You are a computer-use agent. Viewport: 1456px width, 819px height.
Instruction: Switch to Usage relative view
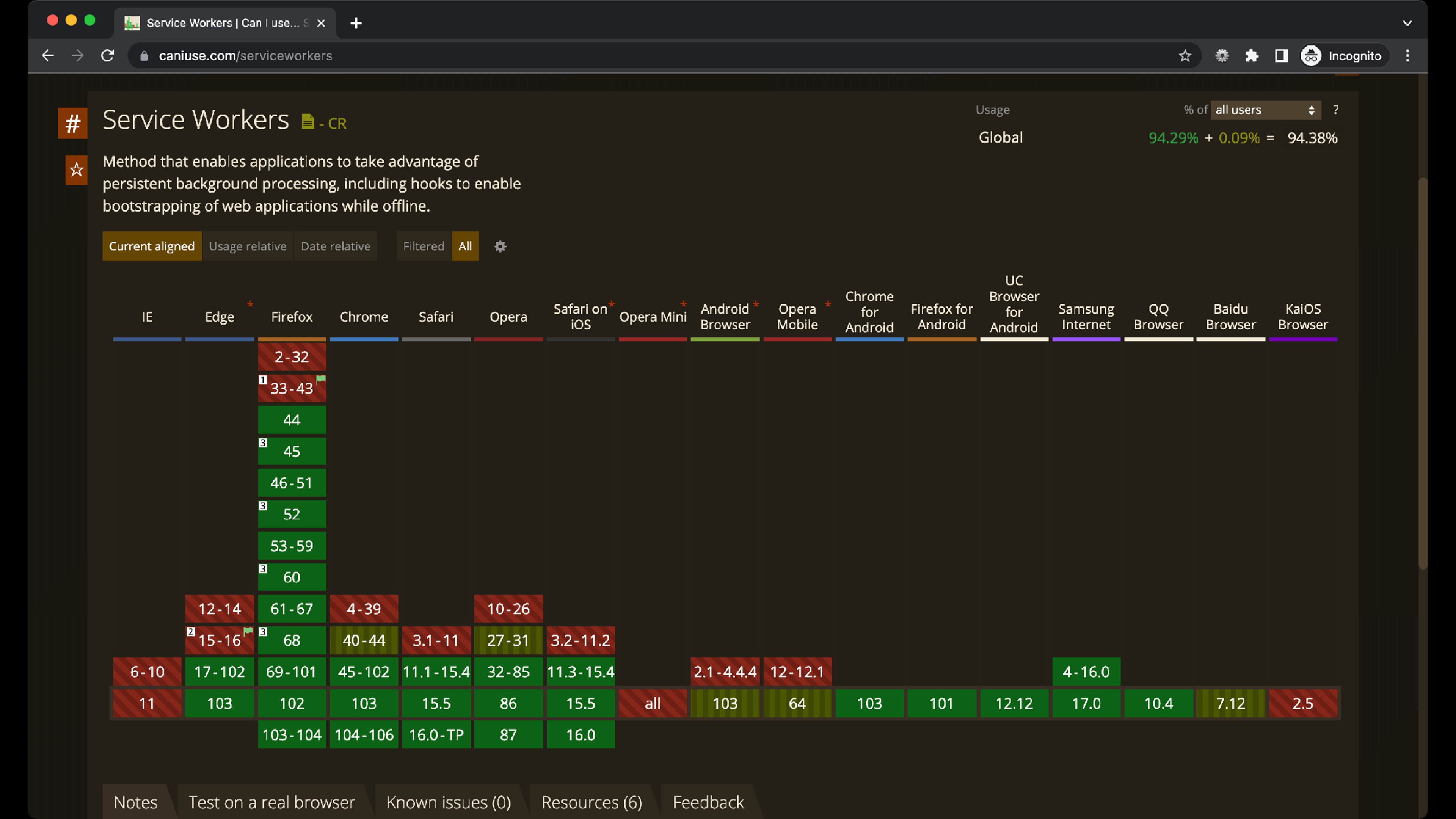tap(248, 246)
